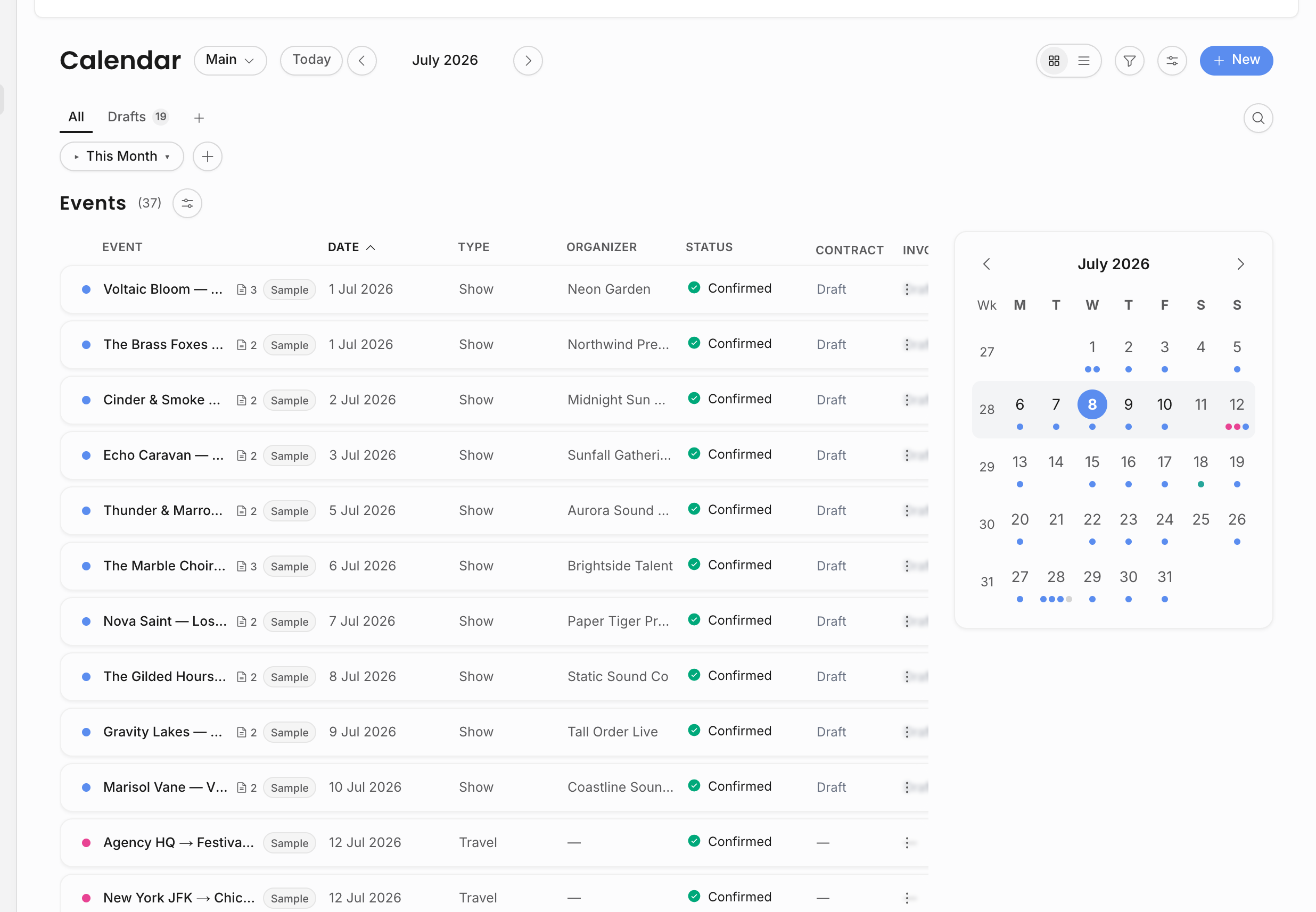Open row menu for Cinder & Smoke

(907, 400)
